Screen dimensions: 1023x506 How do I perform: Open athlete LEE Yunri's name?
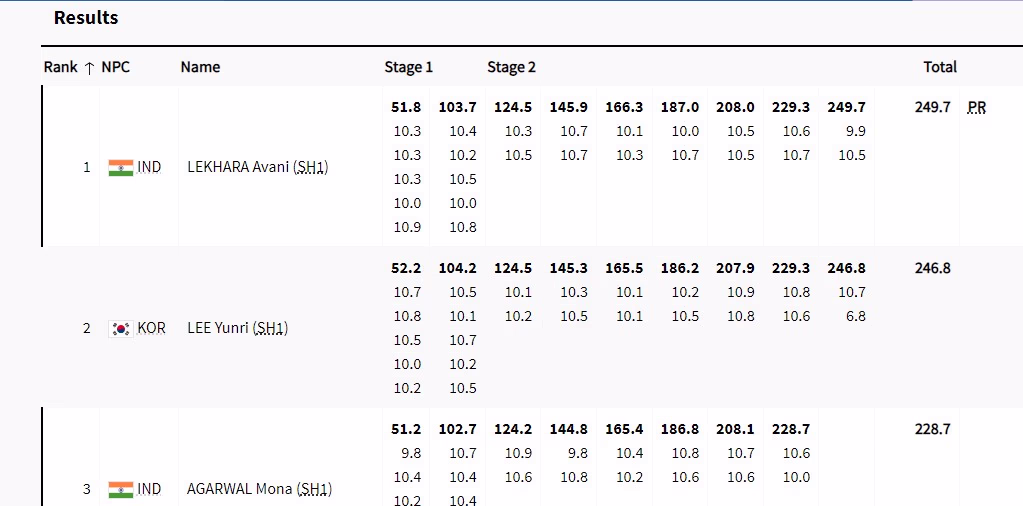[x=218, y=328]
